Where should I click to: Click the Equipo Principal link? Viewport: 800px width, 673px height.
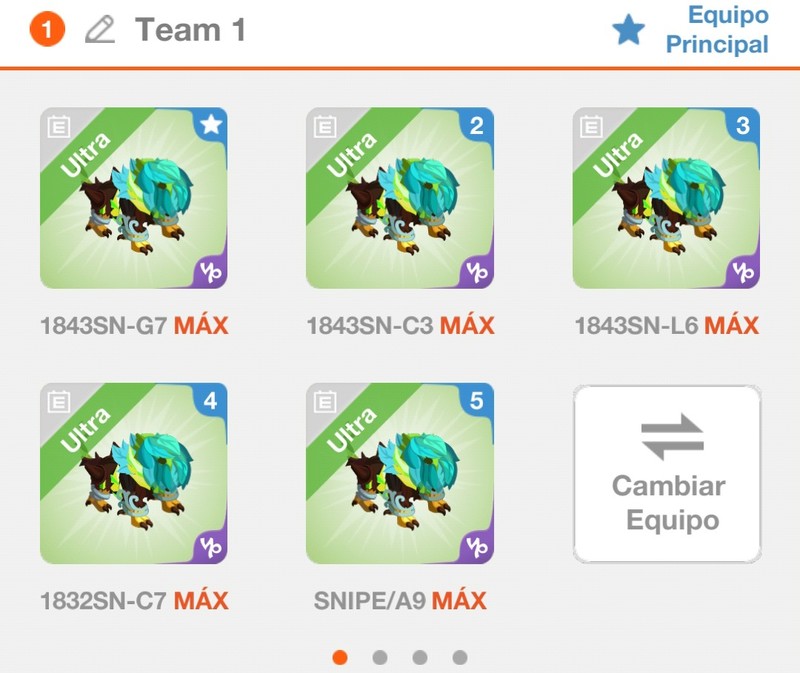(x=717, y=30)
